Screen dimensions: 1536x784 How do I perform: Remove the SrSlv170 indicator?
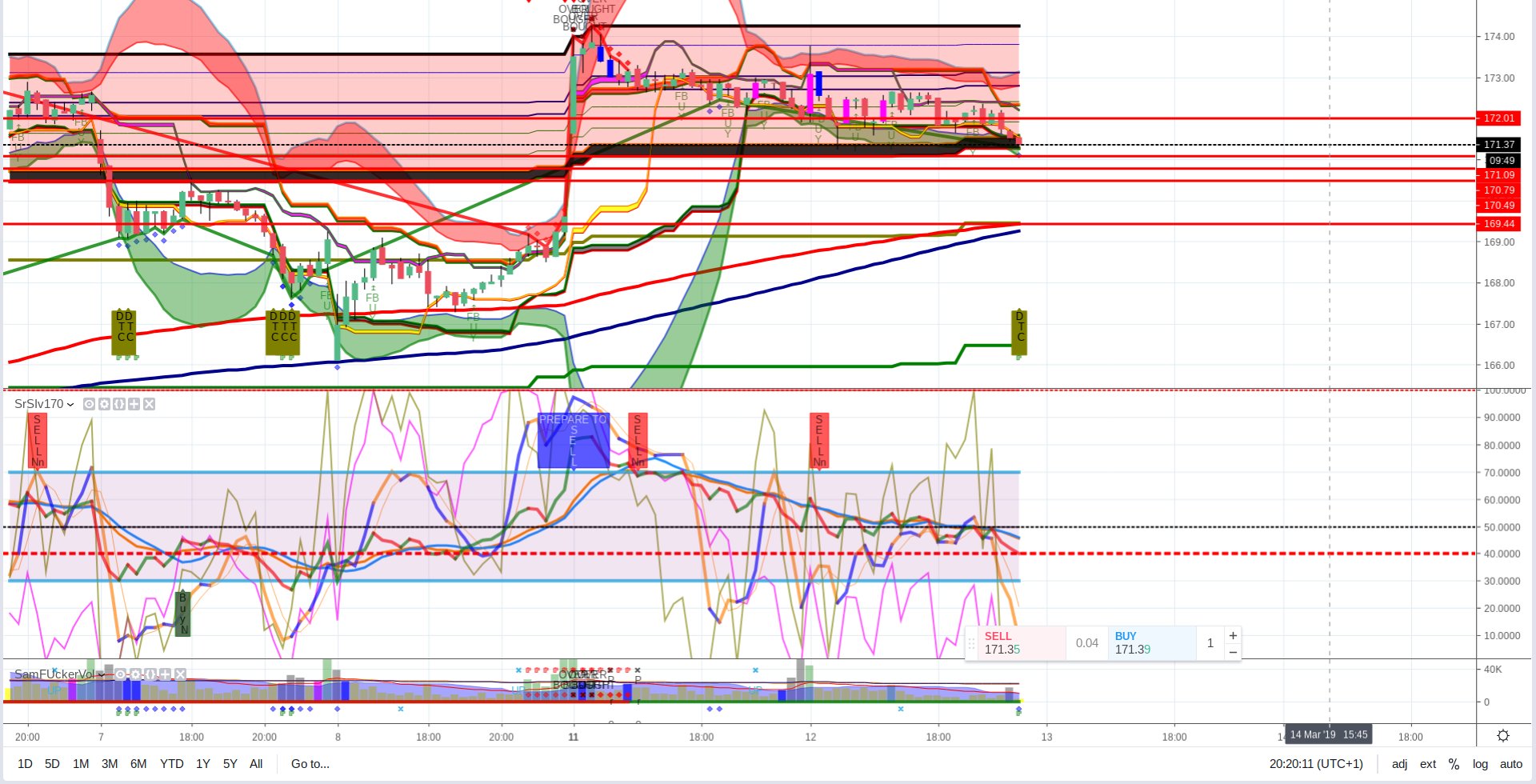[149, 404]
